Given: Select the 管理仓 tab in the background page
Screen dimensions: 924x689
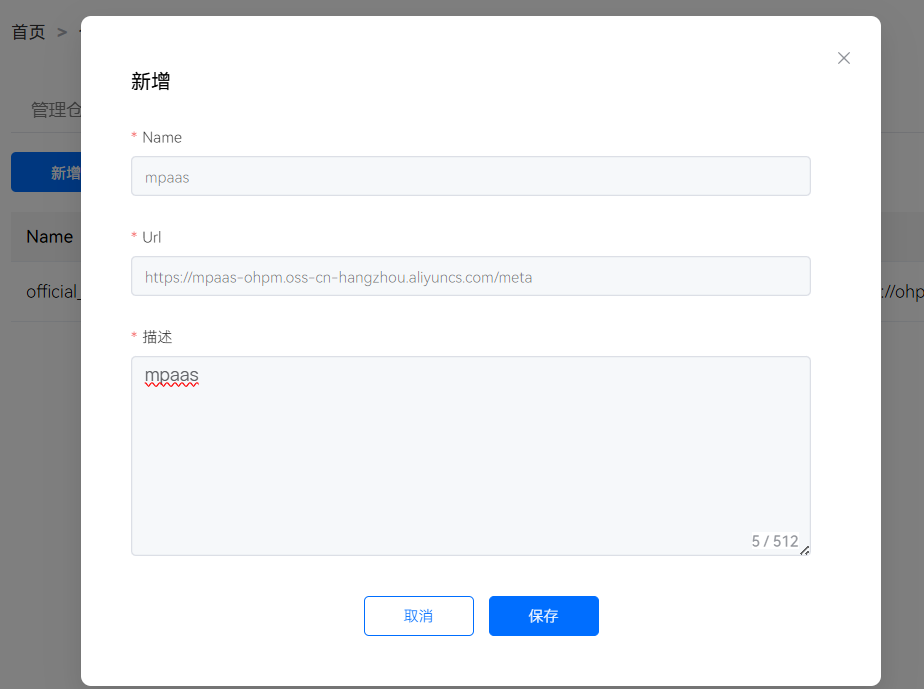Looking at the screenshot, I should [55, 110].
